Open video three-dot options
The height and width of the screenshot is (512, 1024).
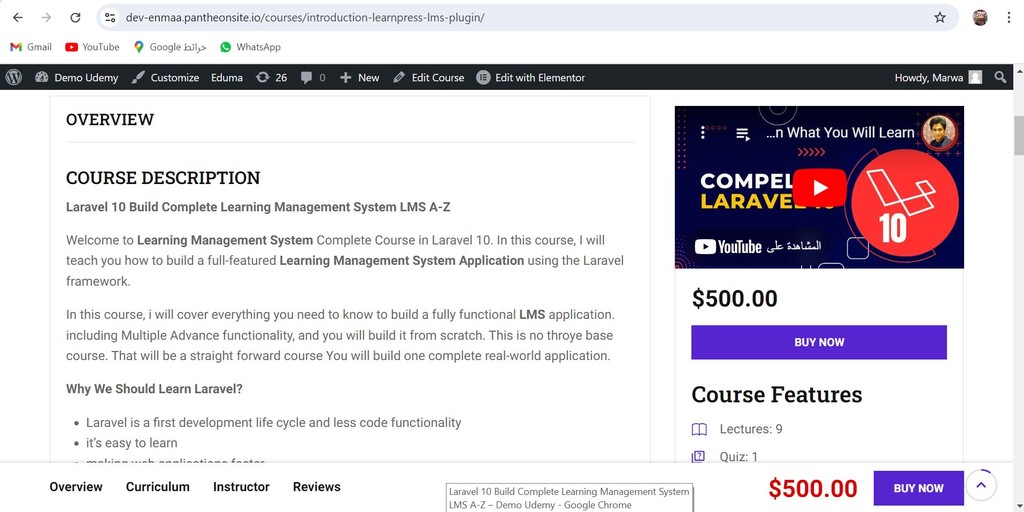[703, 133]
